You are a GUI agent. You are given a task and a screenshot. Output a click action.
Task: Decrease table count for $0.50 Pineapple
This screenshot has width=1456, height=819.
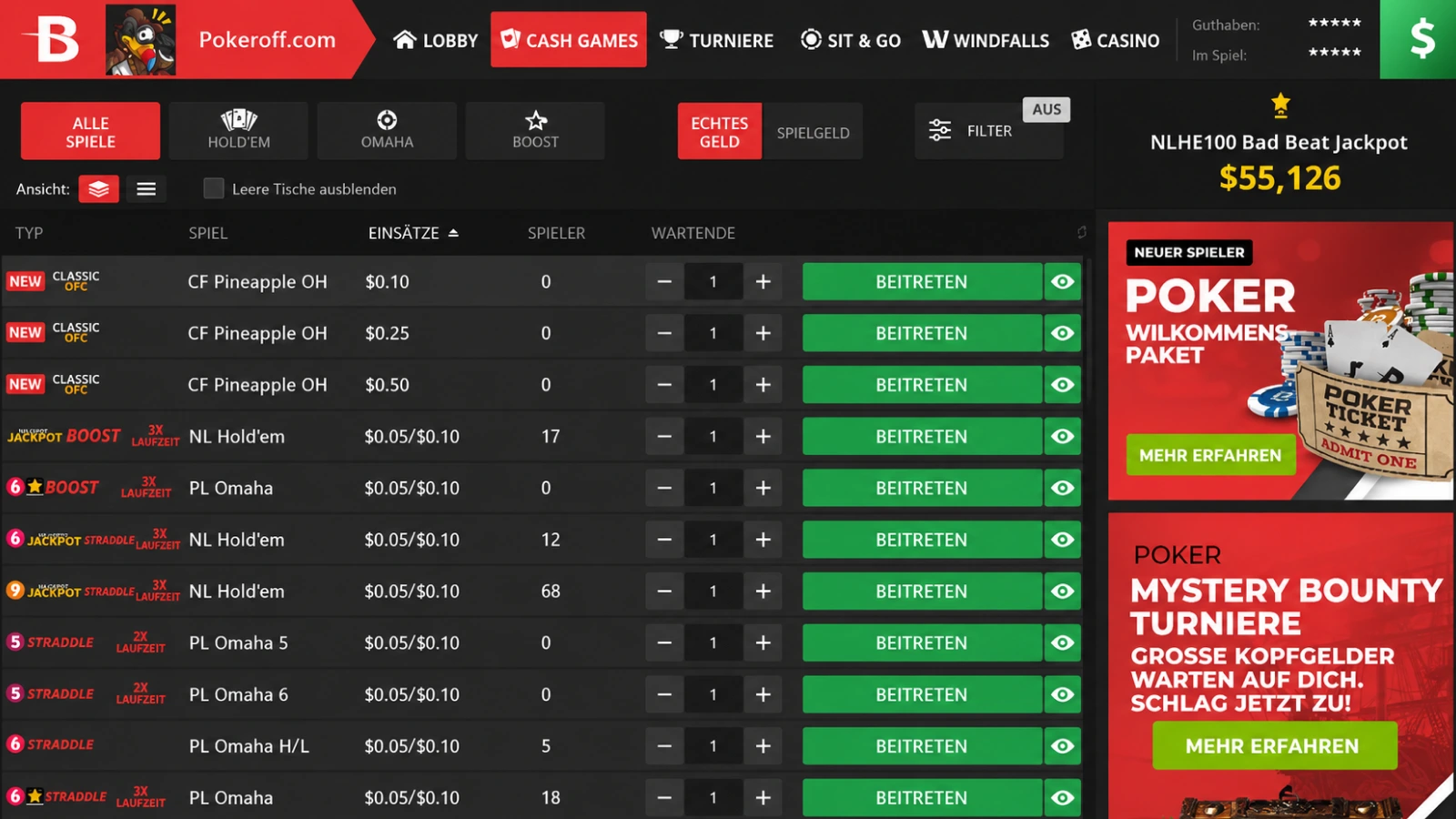point(664,385)
